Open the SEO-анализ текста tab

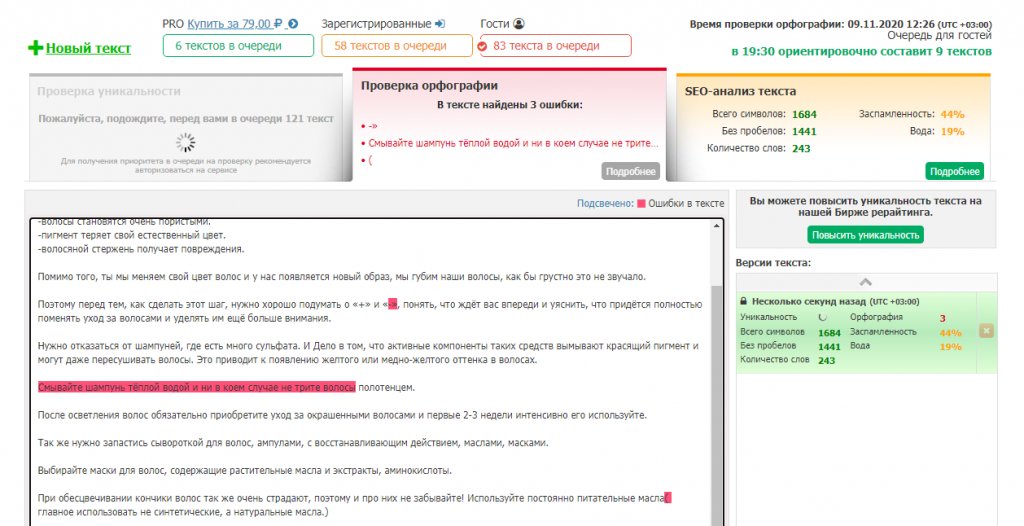(740, 91)
